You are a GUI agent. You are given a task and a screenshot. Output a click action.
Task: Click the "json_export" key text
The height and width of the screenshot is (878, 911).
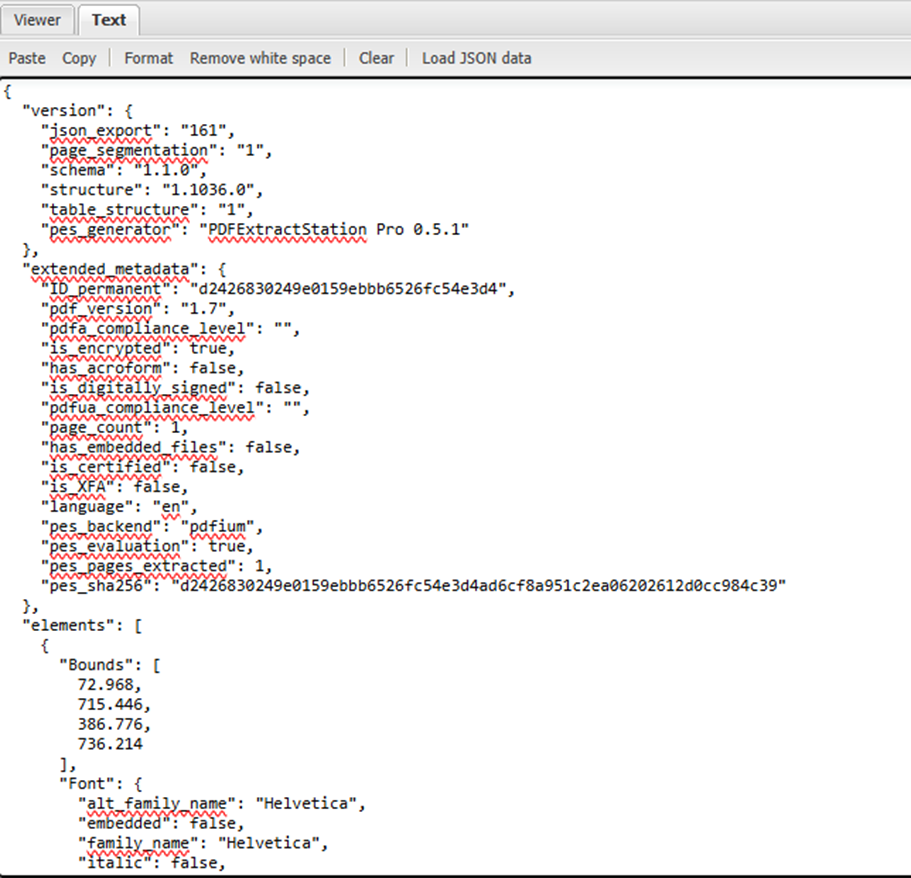(101, 131)
